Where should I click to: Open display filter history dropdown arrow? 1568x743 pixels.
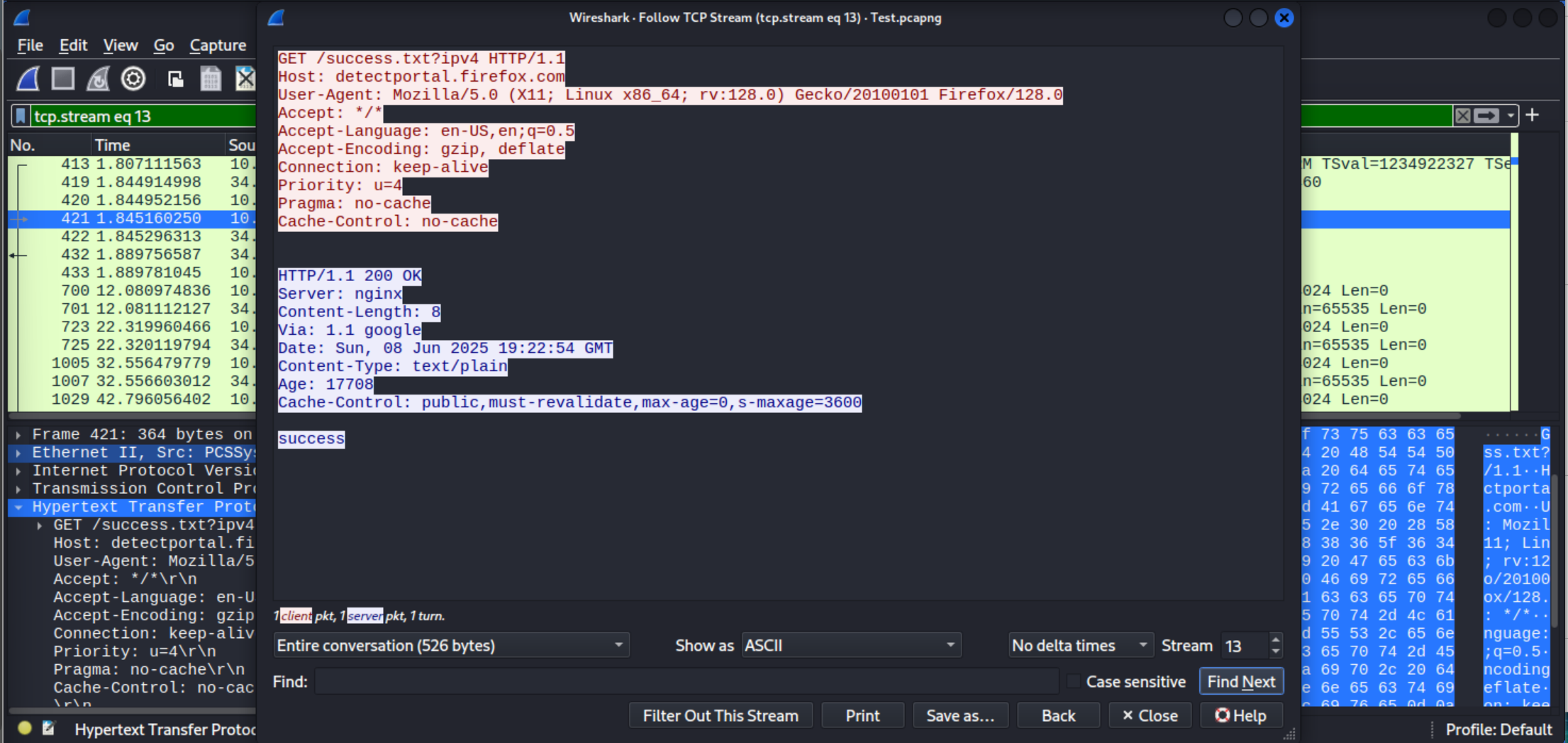click(x=1511, y=116)
